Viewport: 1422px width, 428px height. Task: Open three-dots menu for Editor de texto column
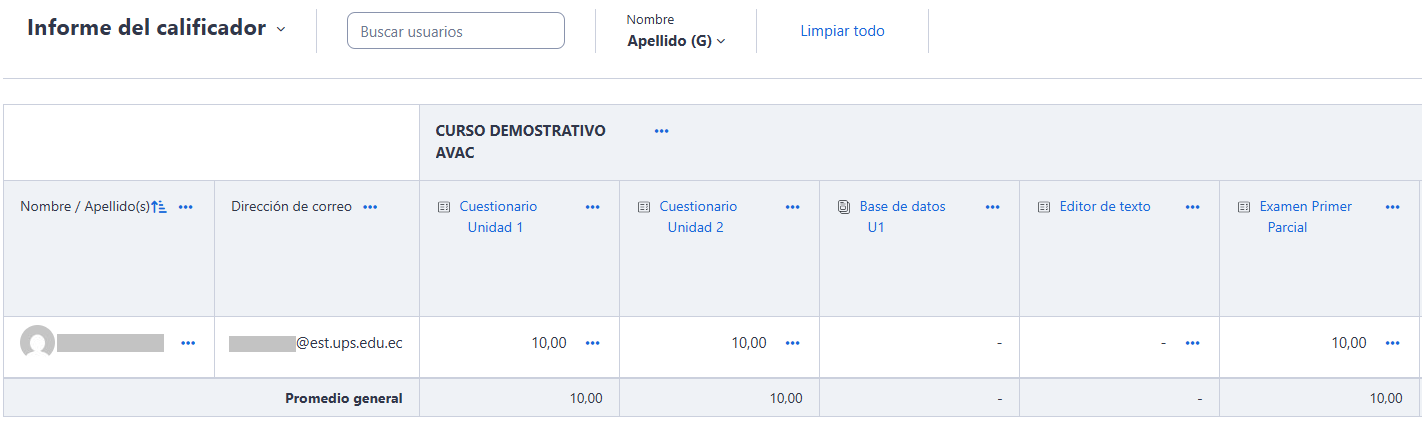coord(1192,207)
